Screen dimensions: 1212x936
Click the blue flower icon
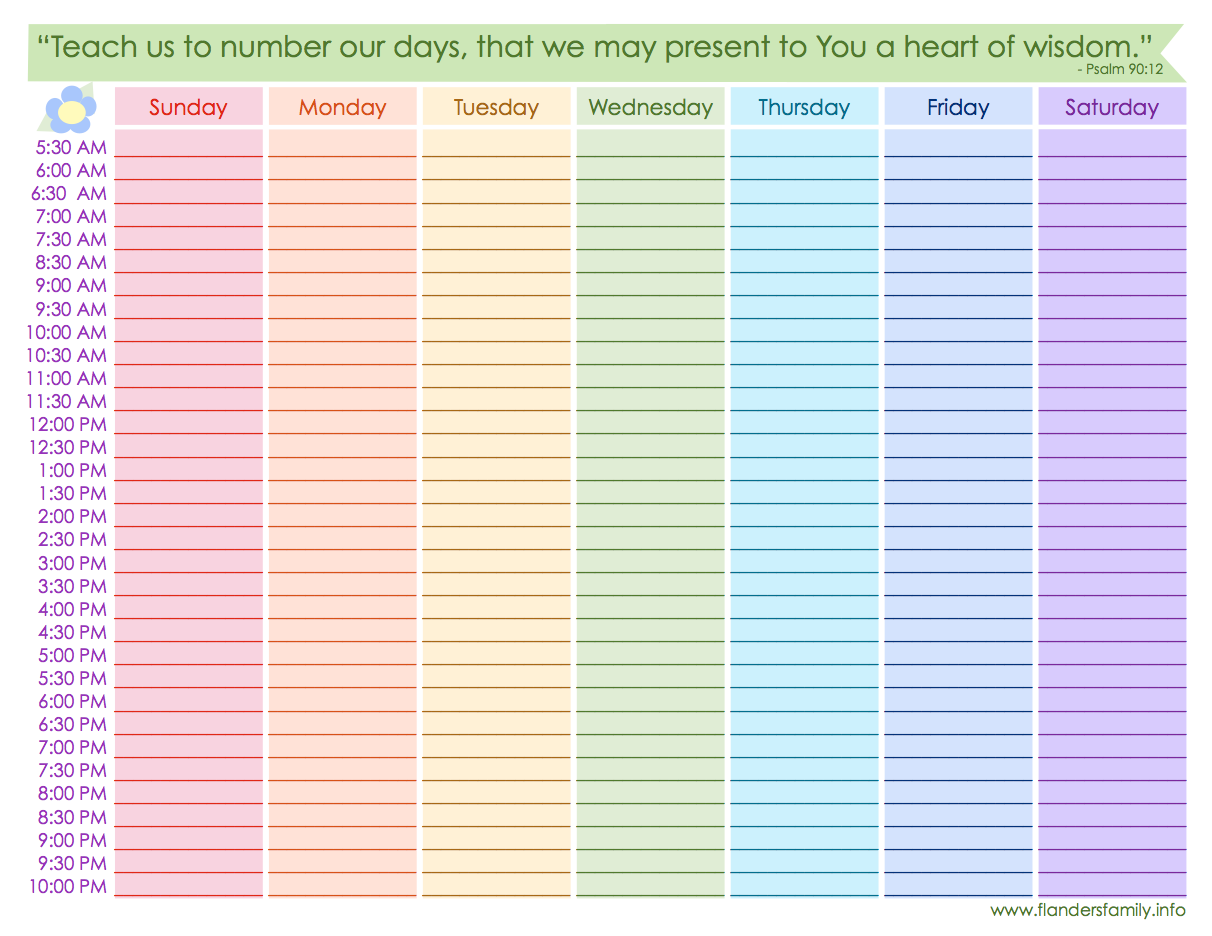pos(70,108)
